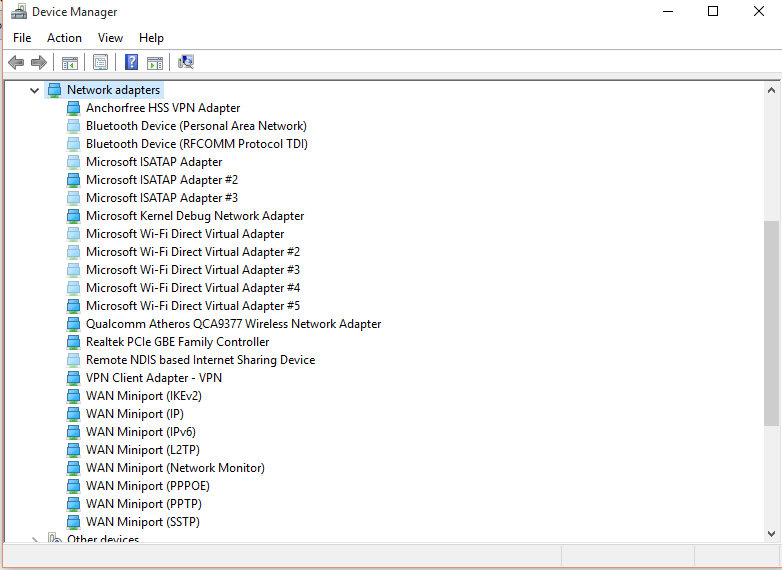Click icon beside WAN Miniport (SSTP)
The width and height of the screenshot is (782, 570).
[x=73, y=522]
